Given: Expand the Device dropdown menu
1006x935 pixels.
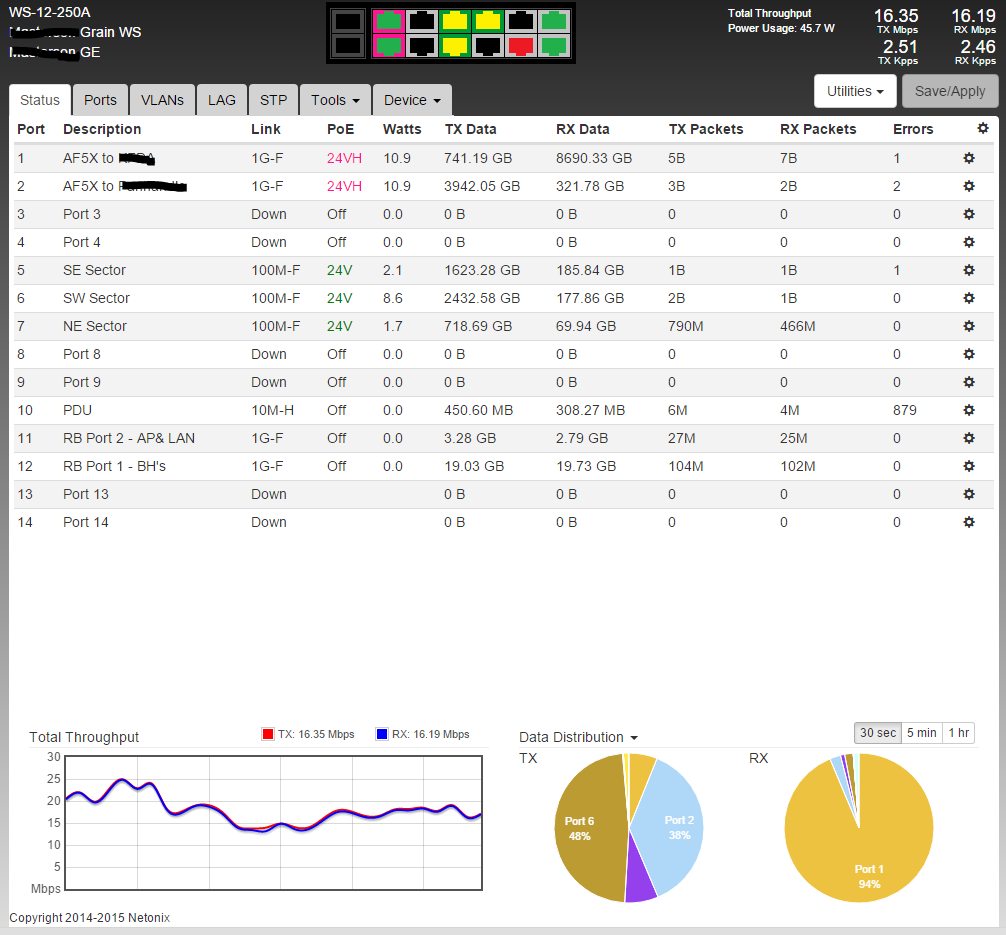Looking at the screenshot, I should 412,100.
